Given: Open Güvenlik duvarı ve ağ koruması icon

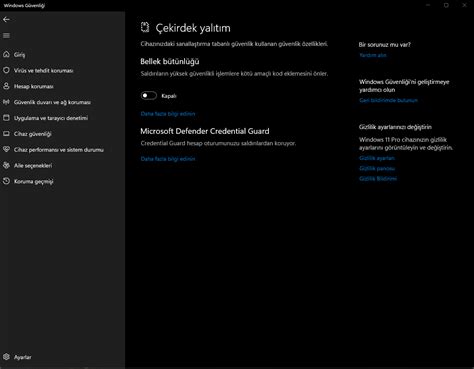Looking at the screenshot, I should 6,102.
